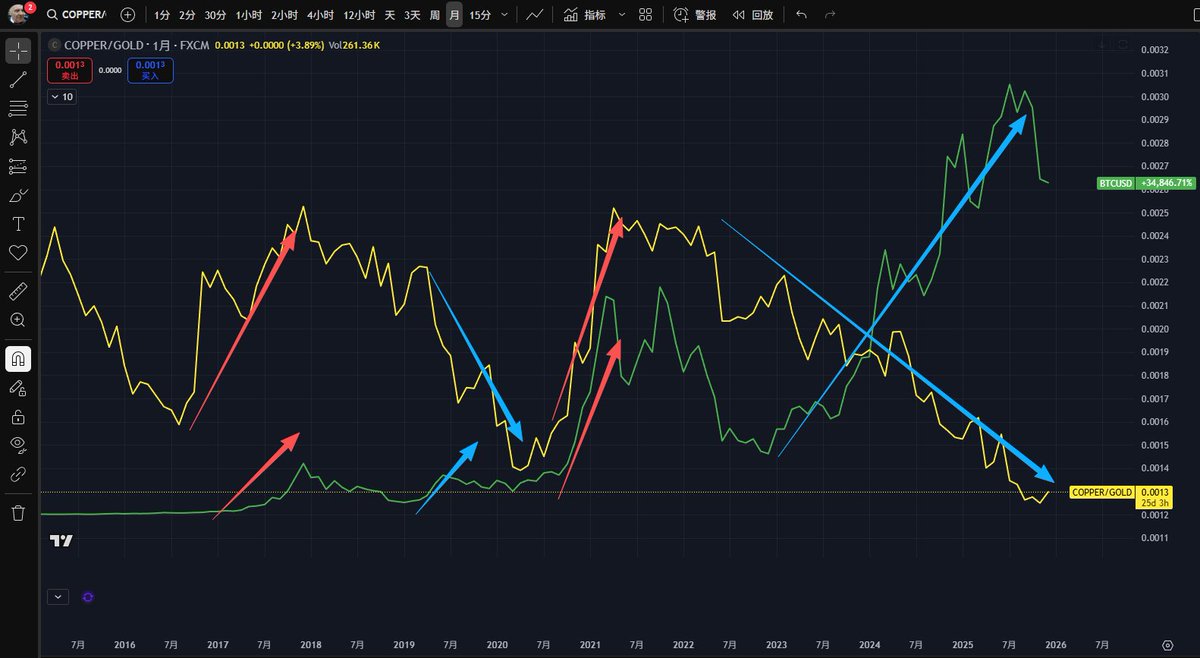Collapse the indicator legend showing 10
Screen dimensions: 1200x658
click(x=62, y=97)
